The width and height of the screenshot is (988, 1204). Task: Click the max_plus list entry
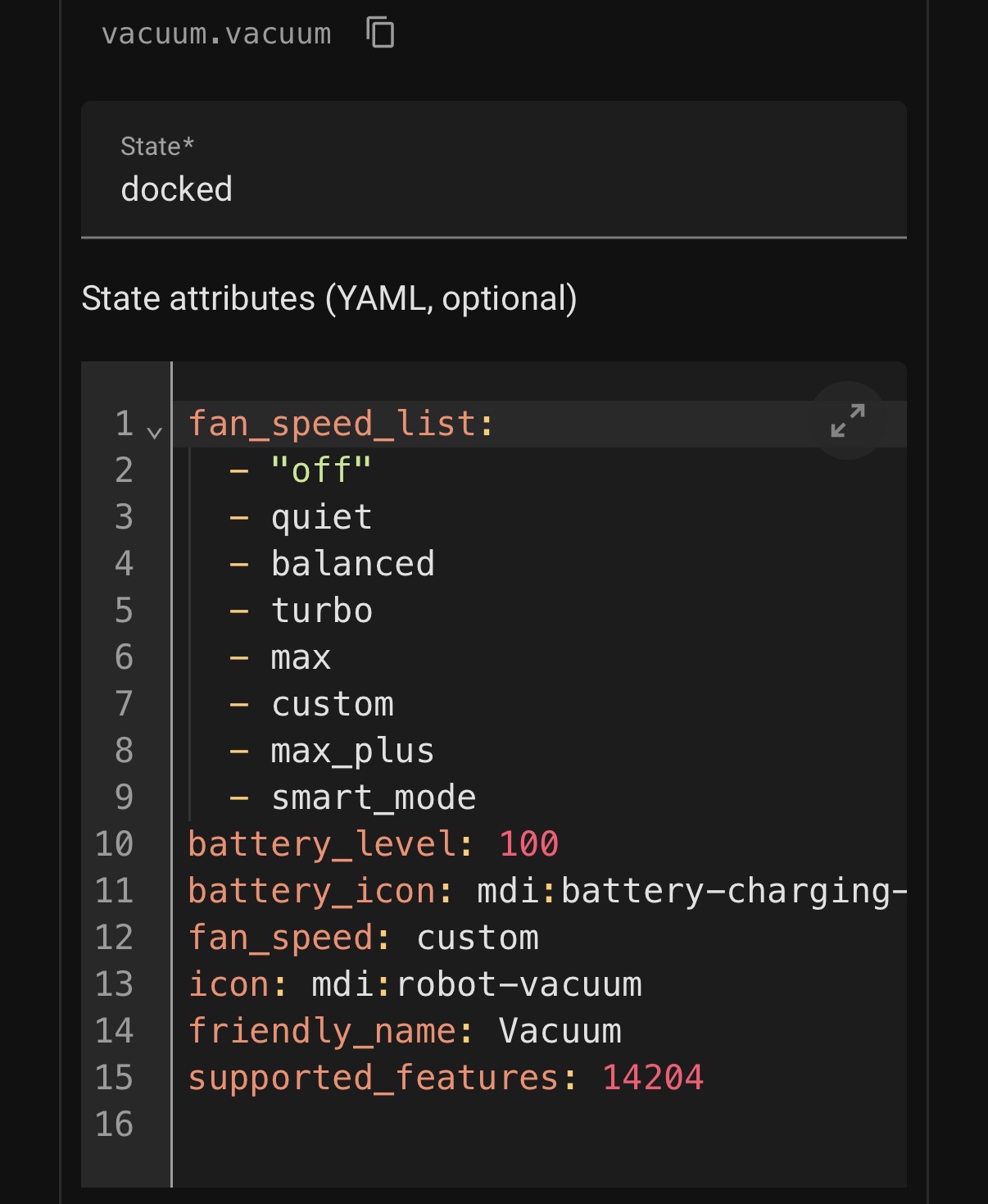[352, 751]
